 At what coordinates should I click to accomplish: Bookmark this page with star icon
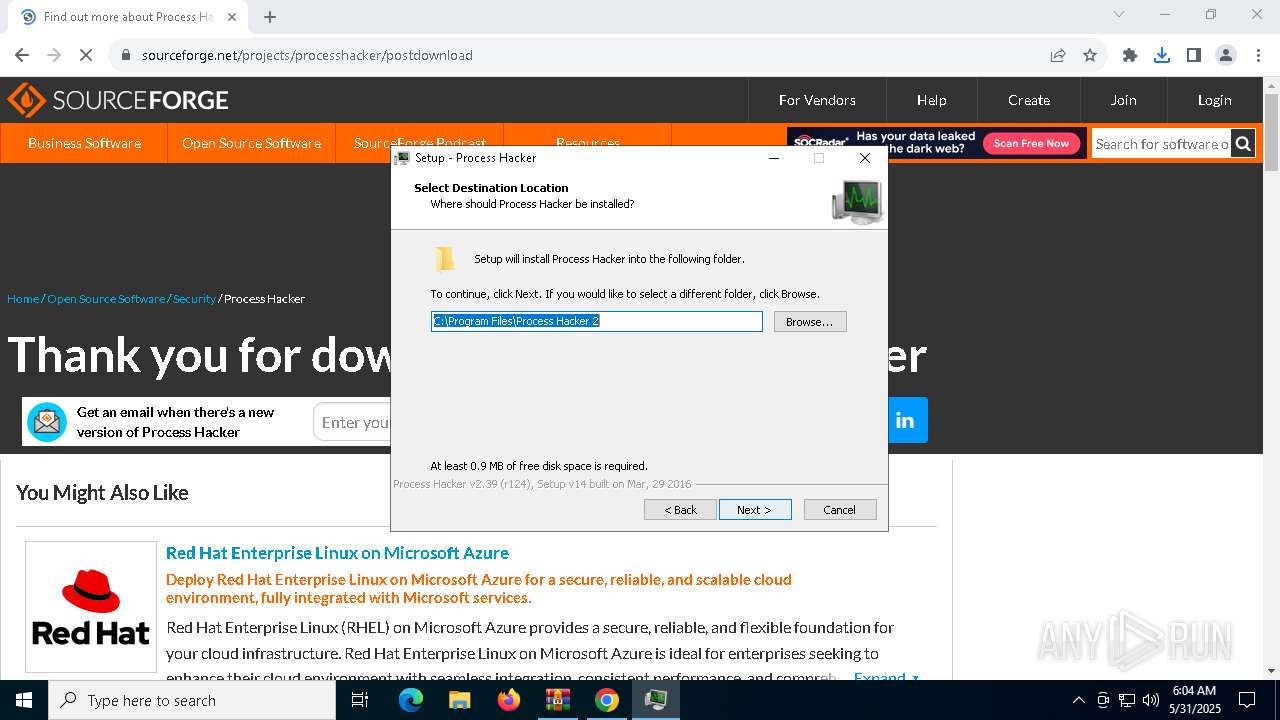click(x=1090, y=55)
